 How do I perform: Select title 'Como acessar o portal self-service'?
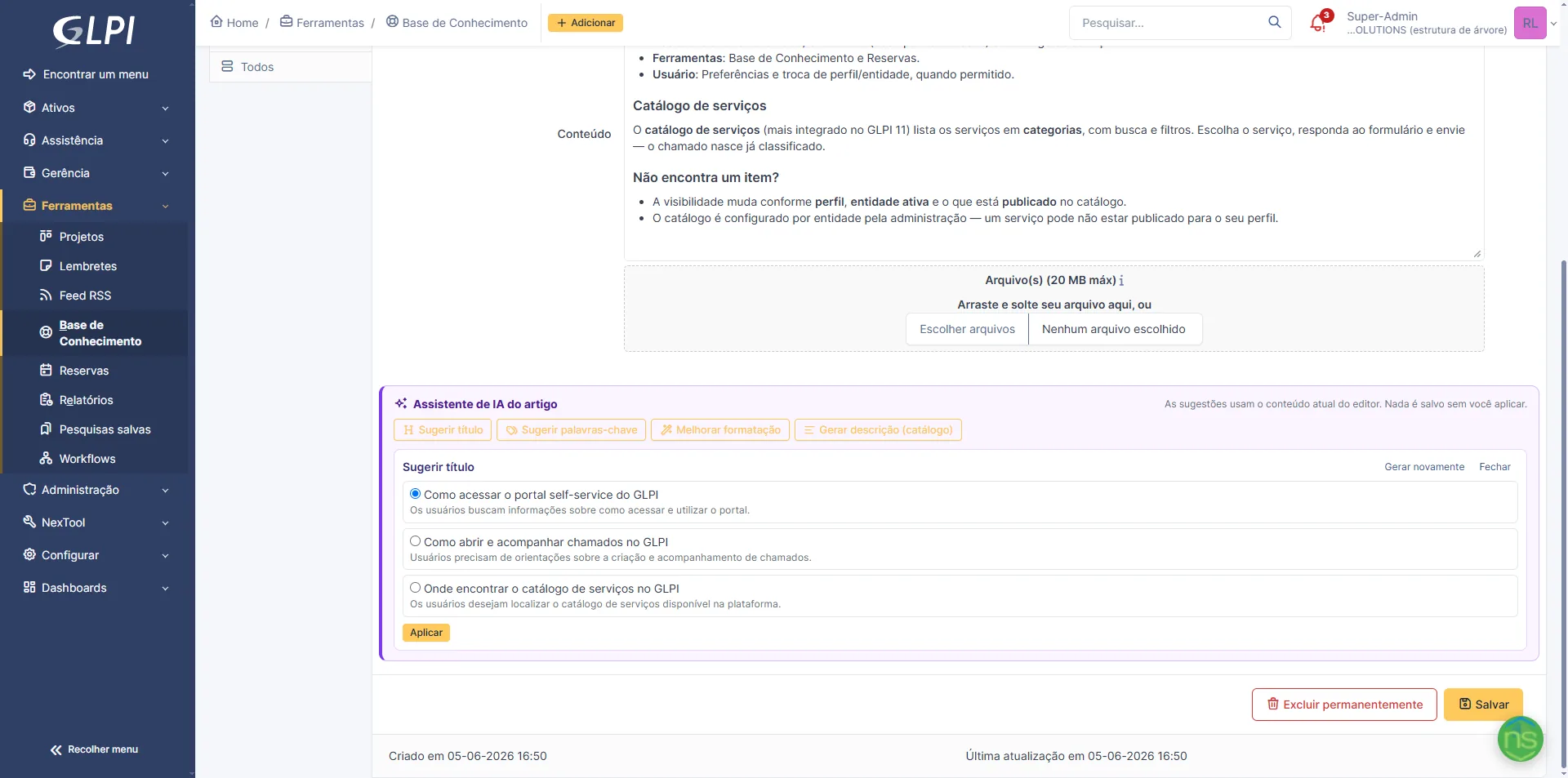click(415, 494)
